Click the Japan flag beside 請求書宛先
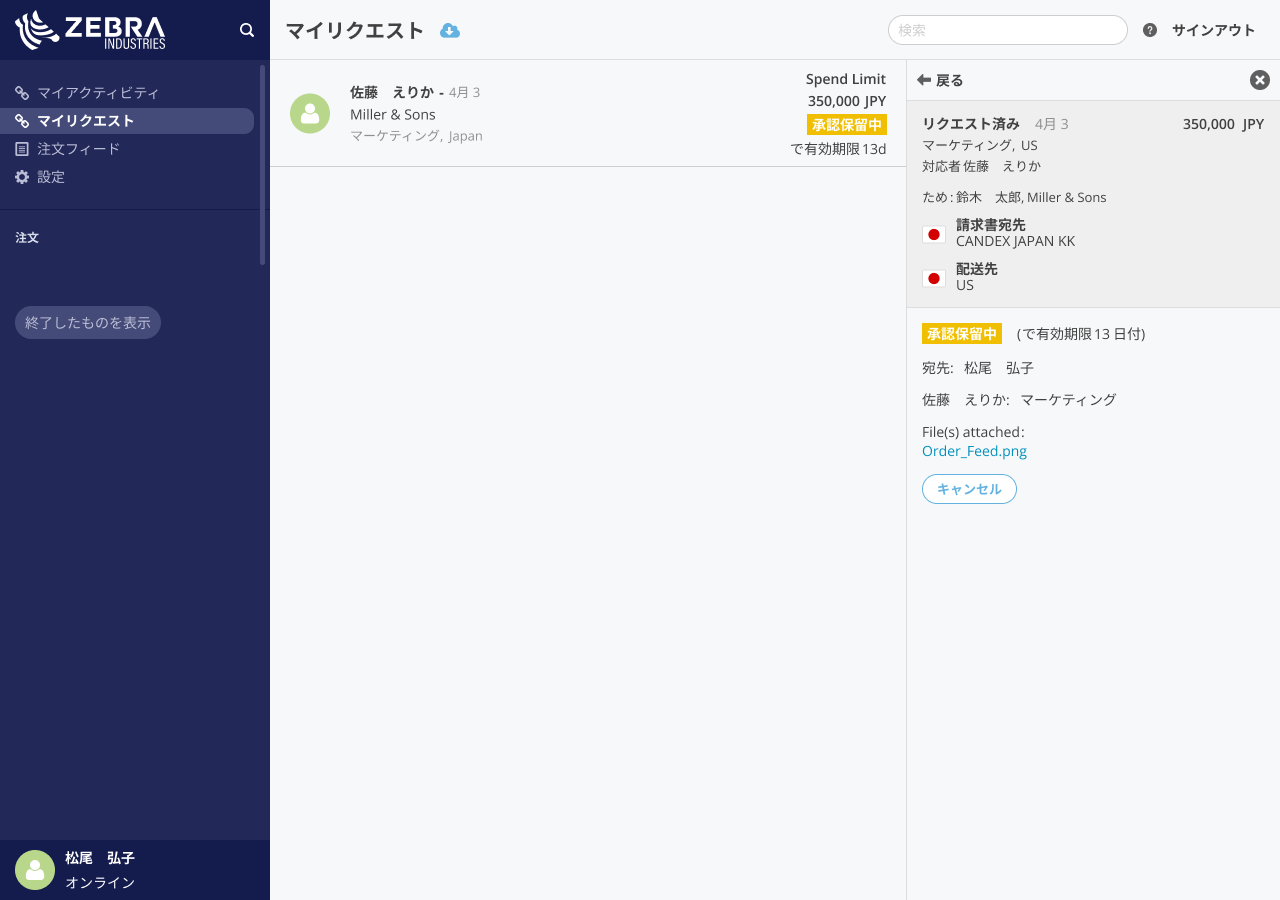 (933, 233)
